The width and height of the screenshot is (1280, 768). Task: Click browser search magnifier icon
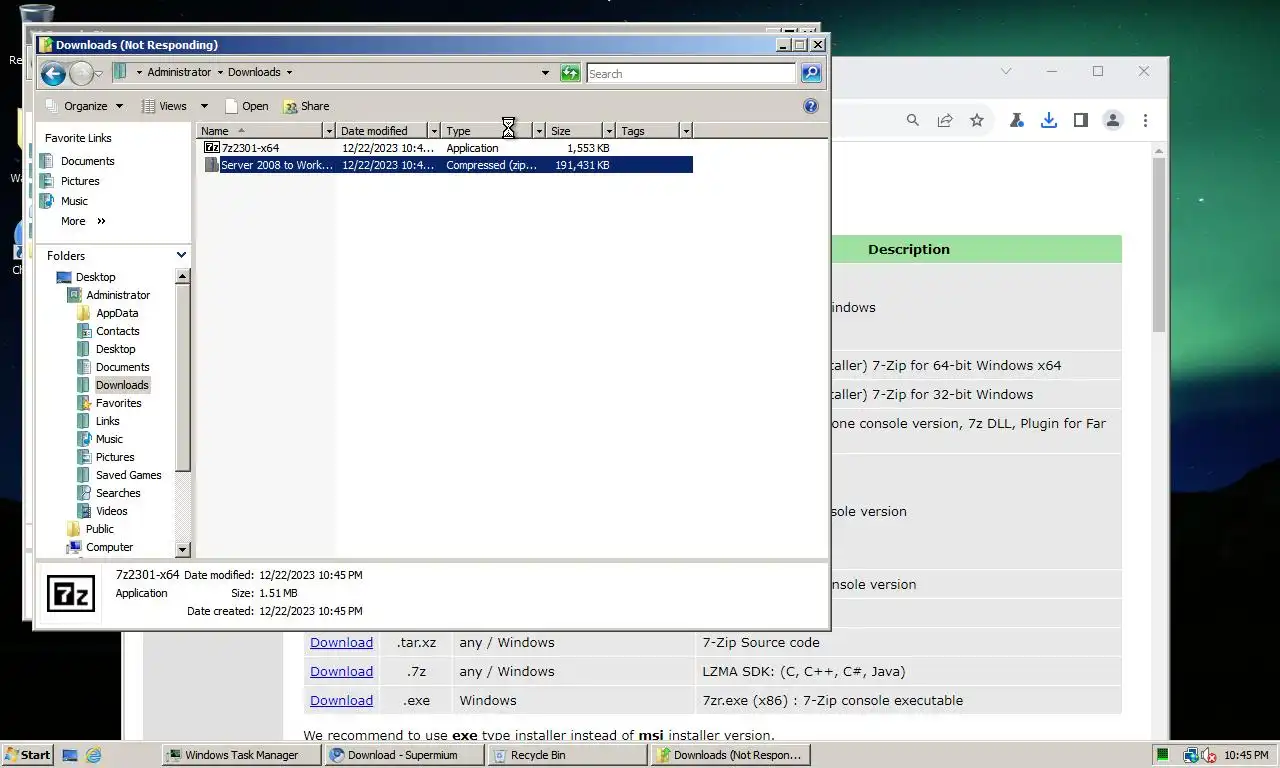click(x=912, y=120)
